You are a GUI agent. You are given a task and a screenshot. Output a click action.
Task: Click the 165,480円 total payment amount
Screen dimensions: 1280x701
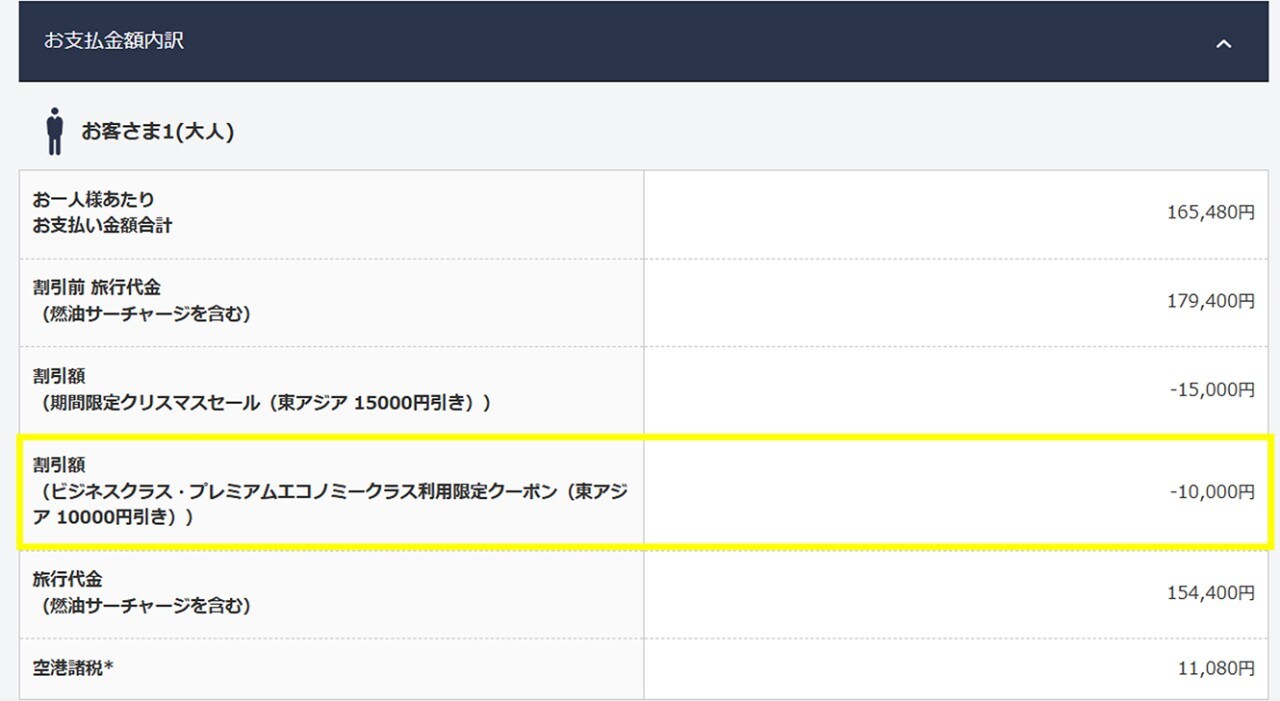tap(1212, 214)
